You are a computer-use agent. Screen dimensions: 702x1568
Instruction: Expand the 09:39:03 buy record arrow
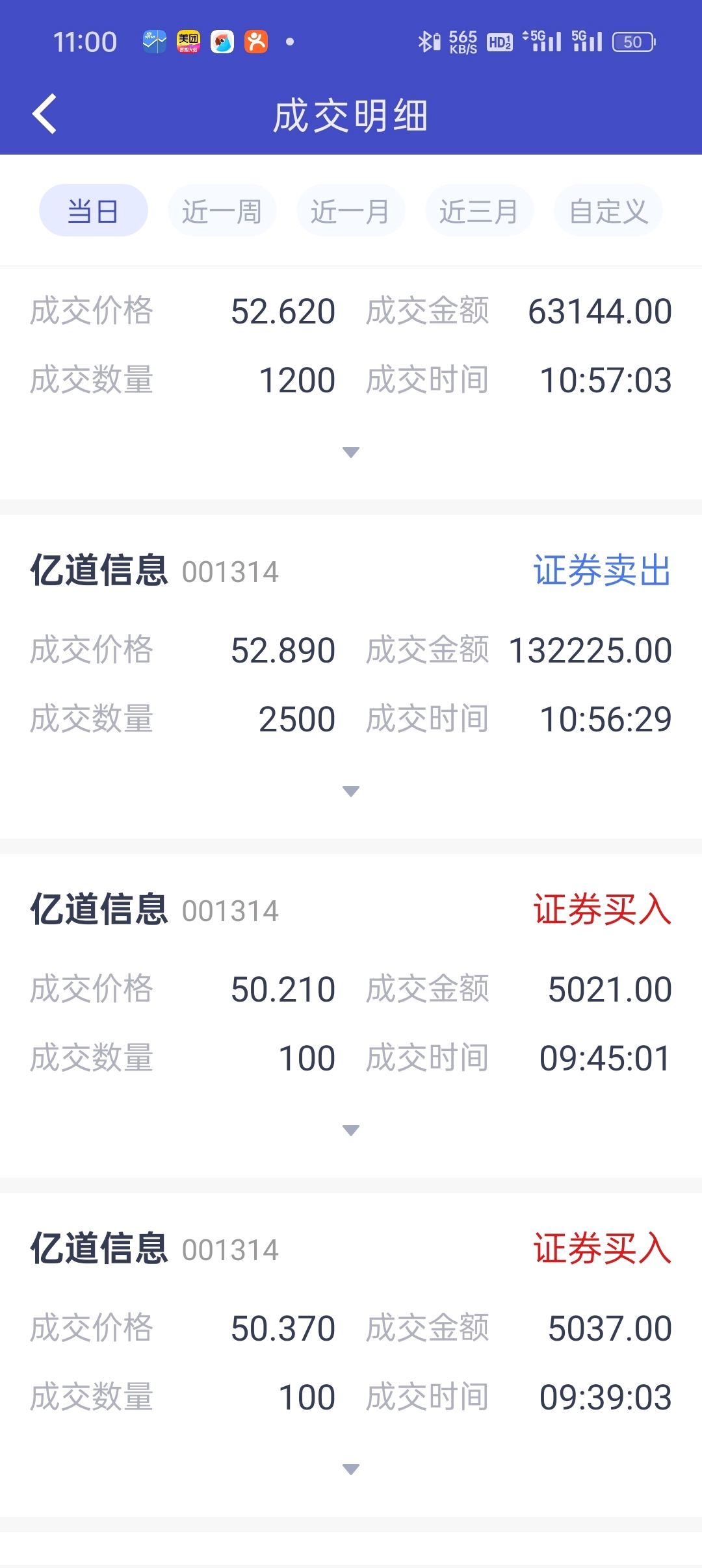(x=351, y=1469)
